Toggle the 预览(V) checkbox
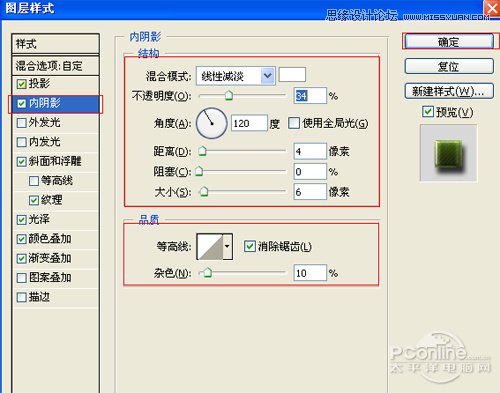 428,112
